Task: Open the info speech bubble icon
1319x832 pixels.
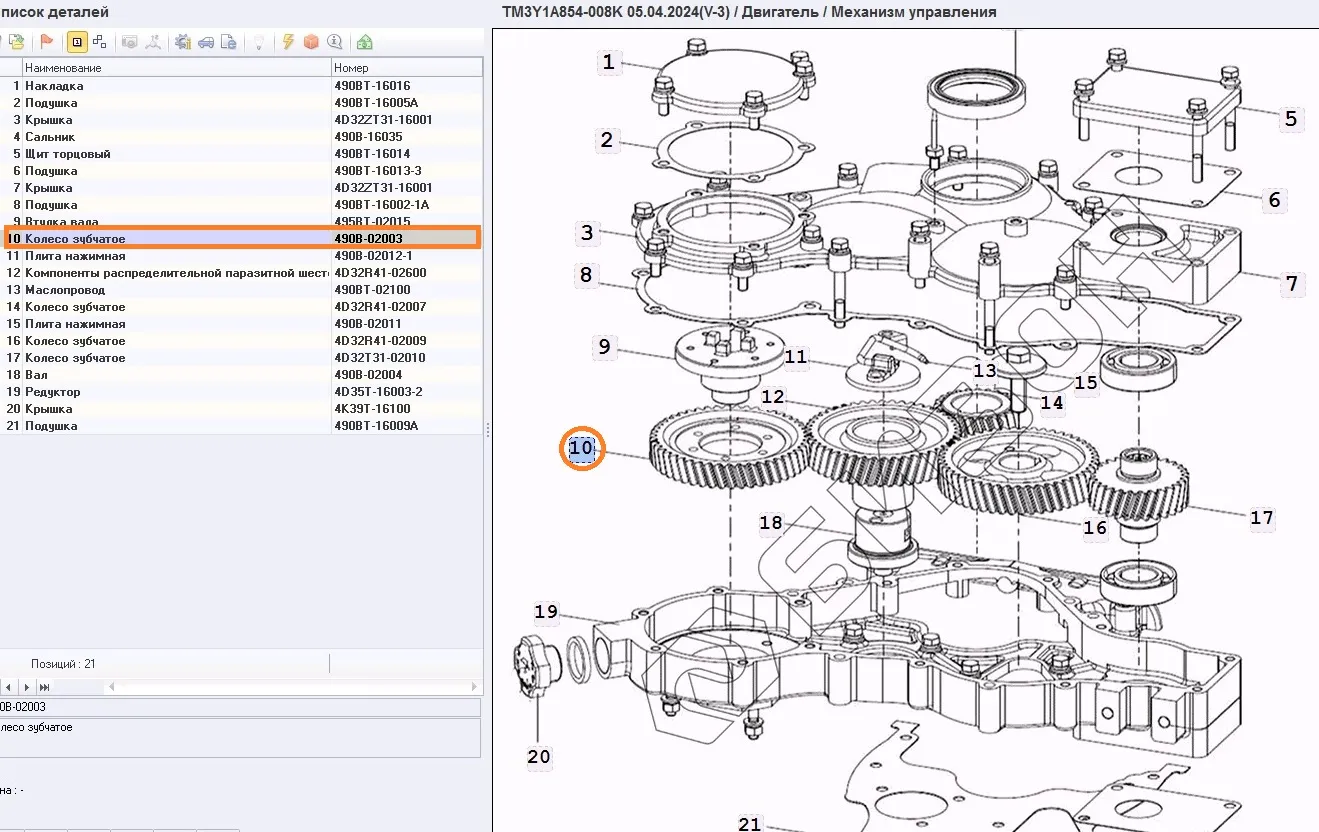Action: (x=335, y=42)
